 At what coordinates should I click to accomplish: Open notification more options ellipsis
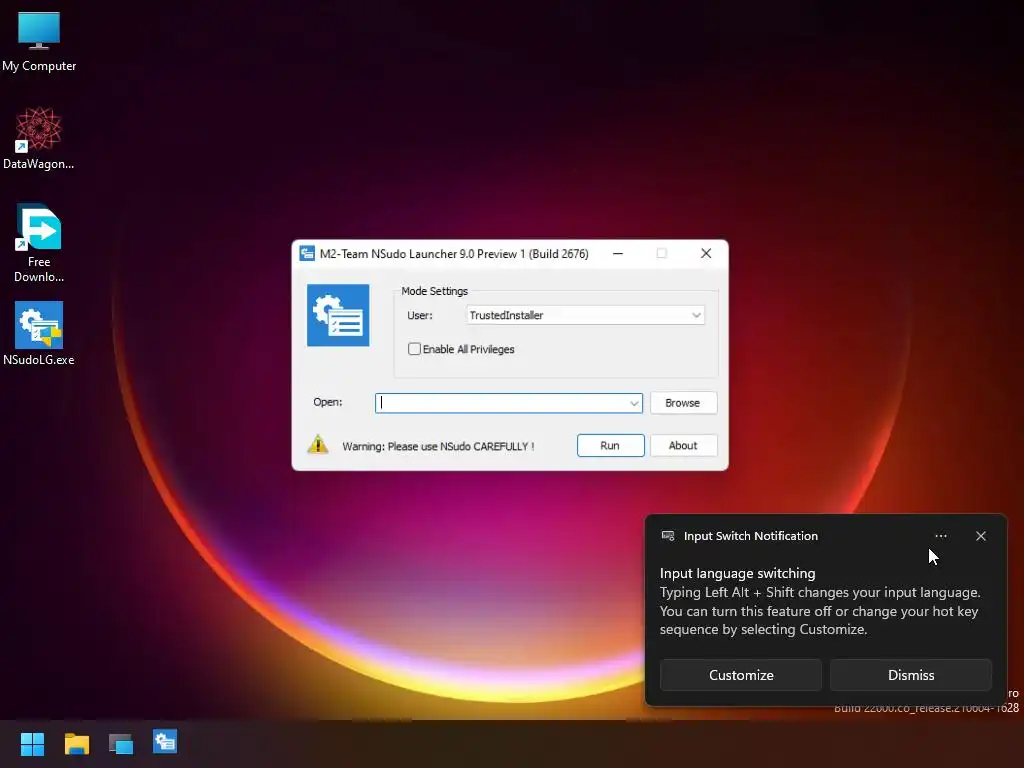tap(940, 536)
